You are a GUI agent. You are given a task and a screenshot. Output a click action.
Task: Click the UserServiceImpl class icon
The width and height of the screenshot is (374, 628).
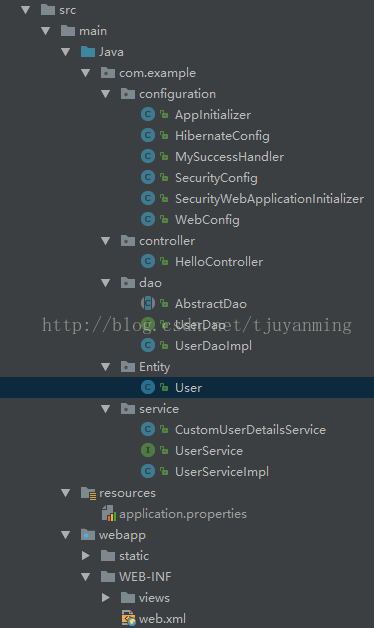[x=148, y=471]
